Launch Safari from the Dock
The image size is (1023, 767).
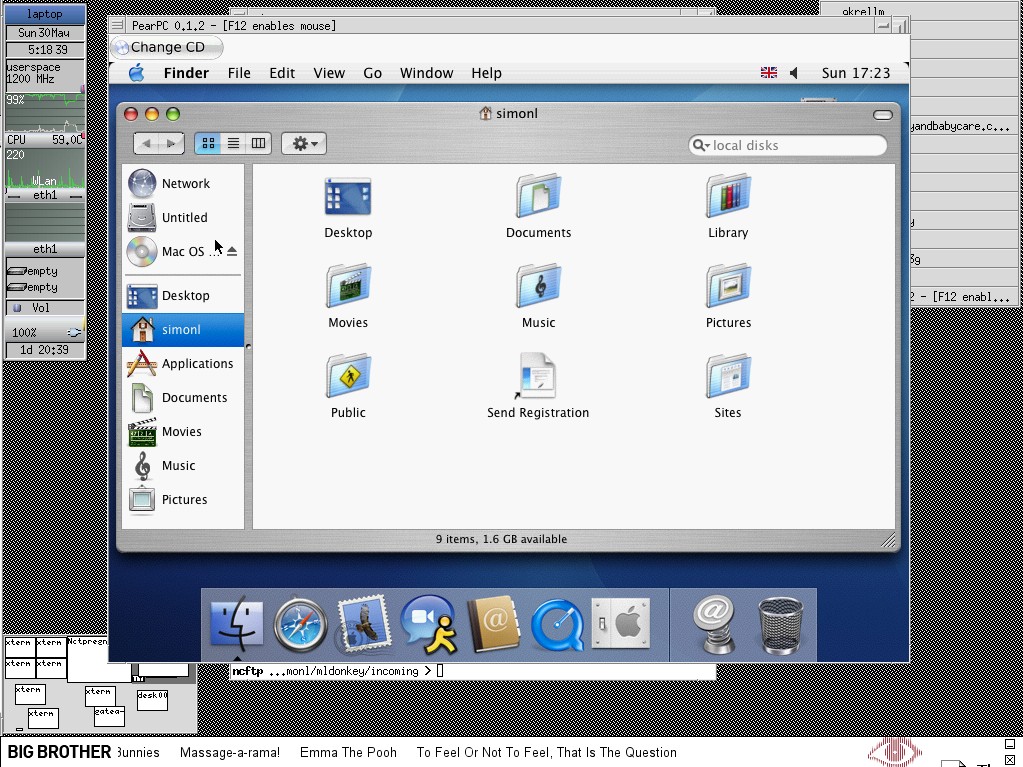[x=300, y=625]
